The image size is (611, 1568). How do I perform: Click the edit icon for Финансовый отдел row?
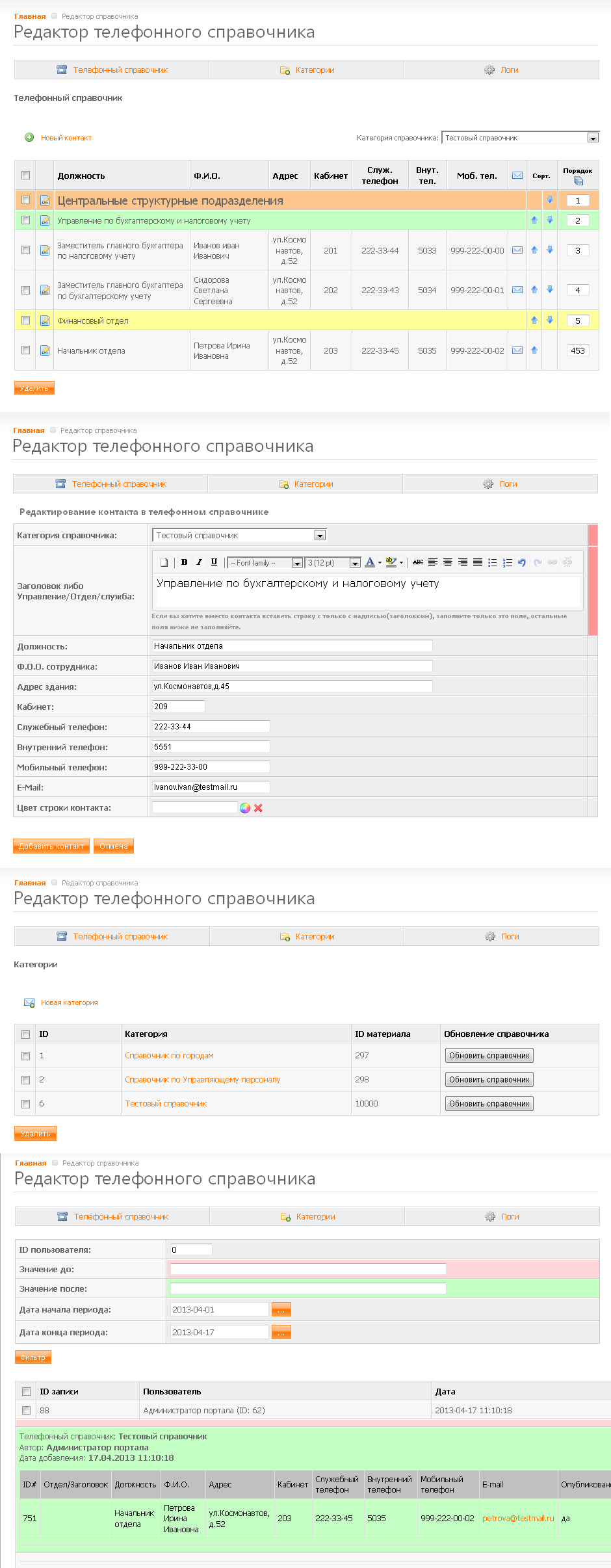tap(45, 320)
